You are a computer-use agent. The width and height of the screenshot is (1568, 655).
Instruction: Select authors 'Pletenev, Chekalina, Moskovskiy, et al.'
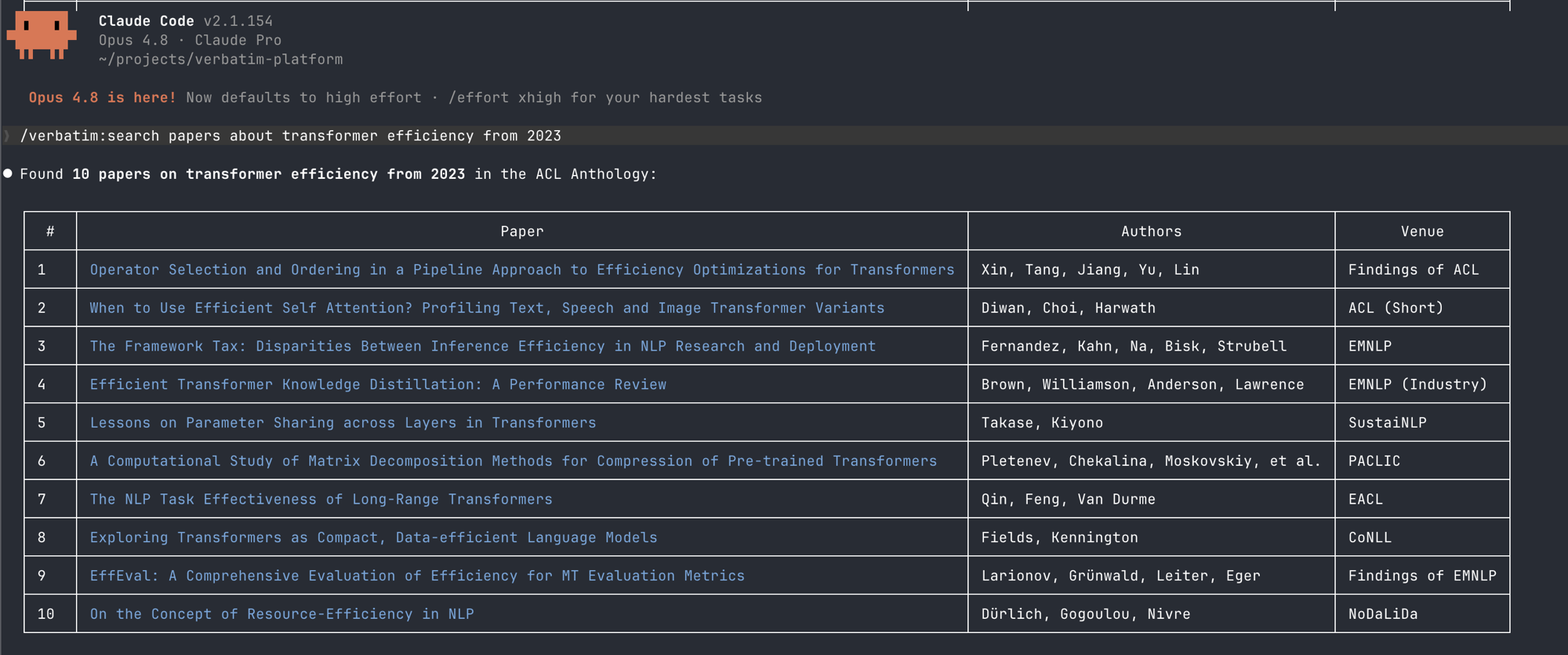tap(1151, 461)
